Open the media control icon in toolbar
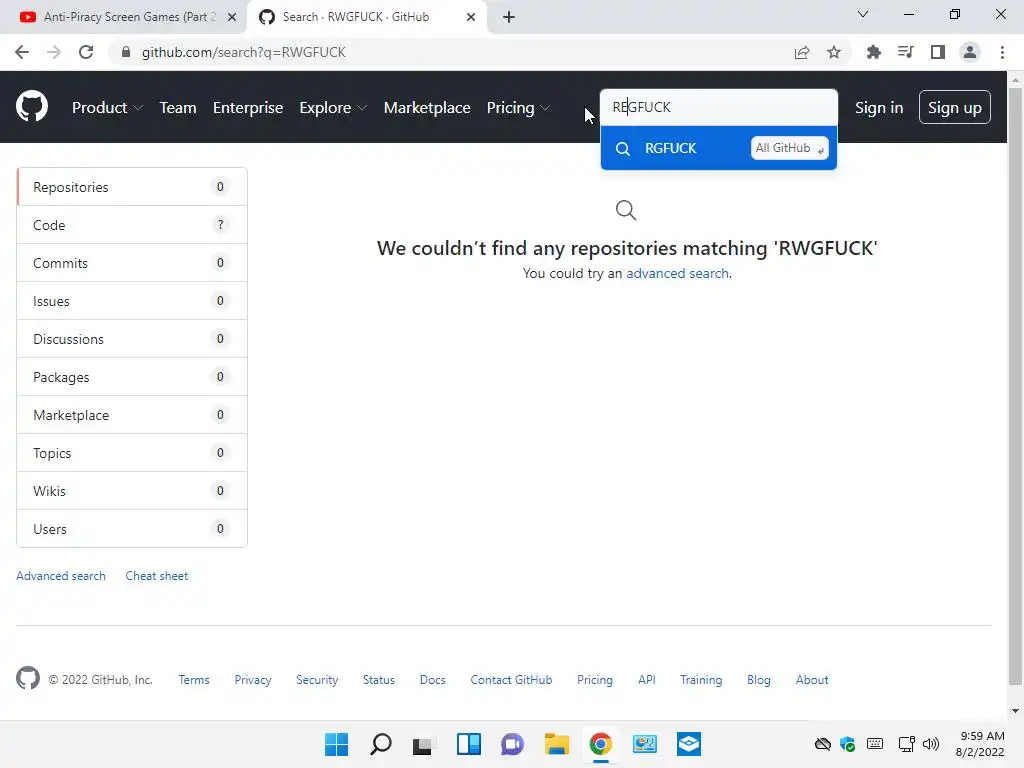1024x768 pixels. [x=905, y=52]
